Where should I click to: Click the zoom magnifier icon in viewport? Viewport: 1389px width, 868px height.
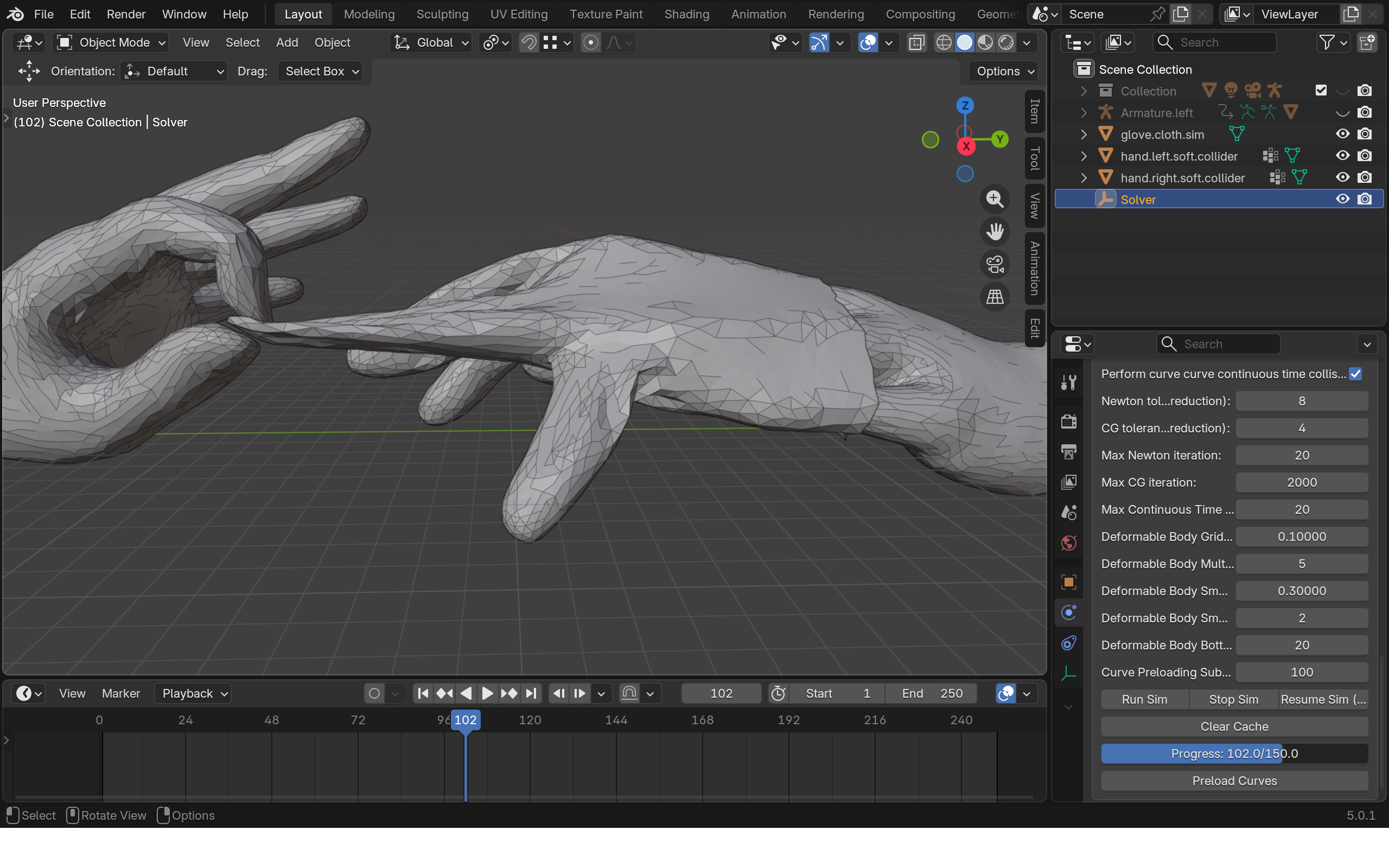995,199
